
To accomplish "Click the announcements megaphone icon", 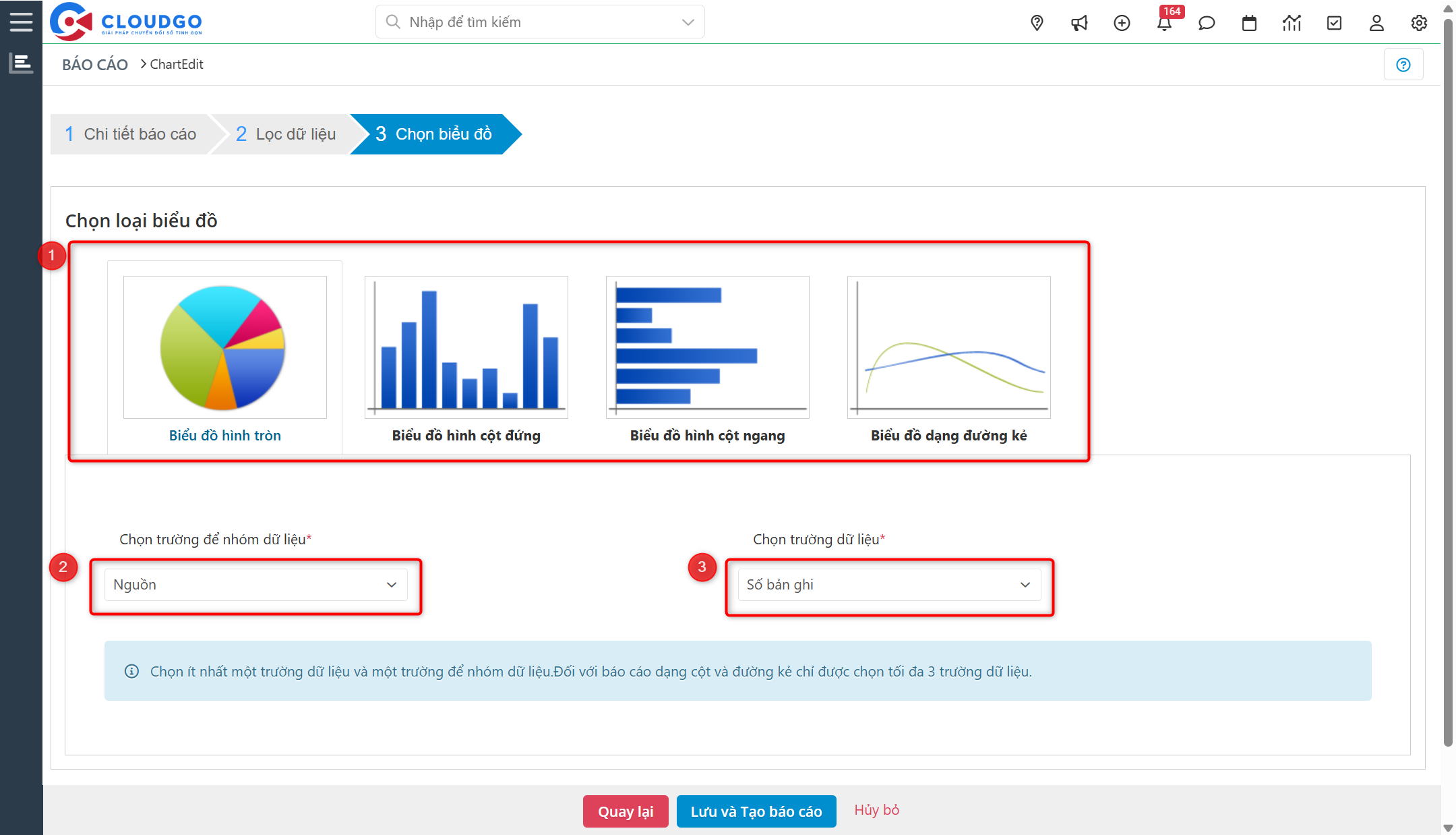I will [x=1079, y=22].
